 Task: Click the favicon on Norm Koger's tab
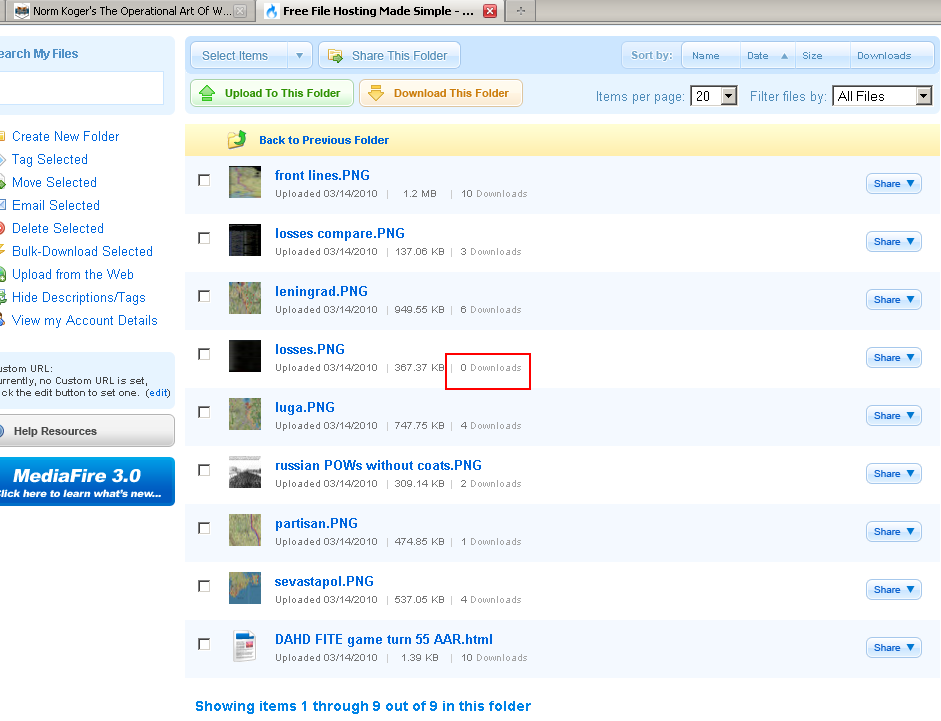click(x=22, y=11)
